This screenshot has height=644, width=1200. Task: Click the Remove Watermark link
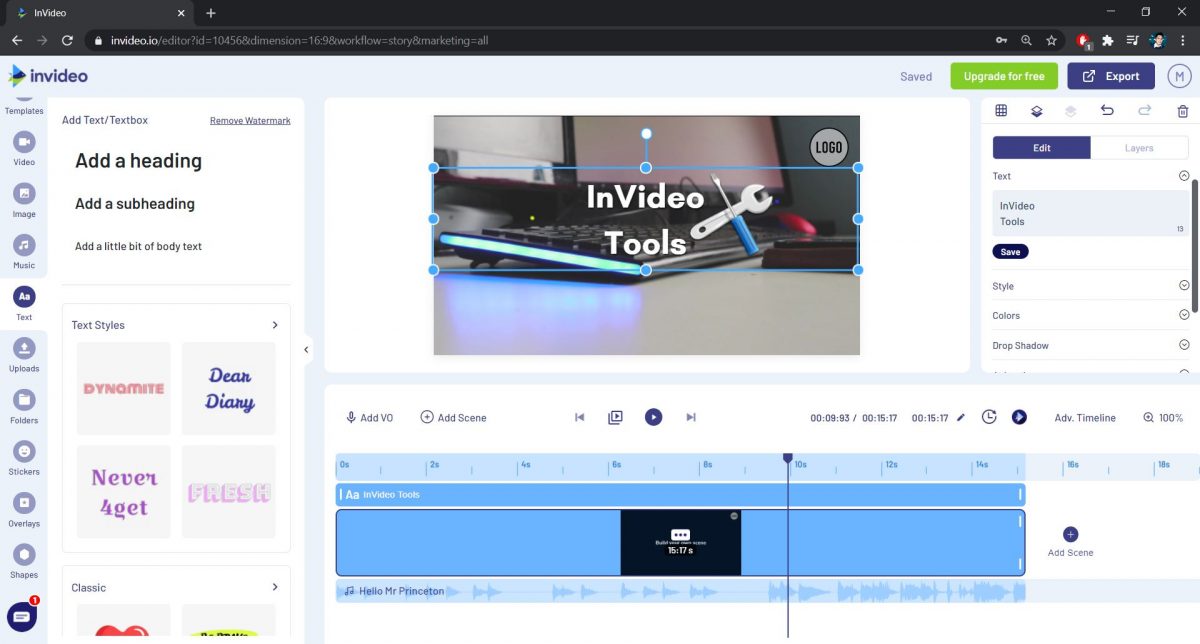coord(249,120)
